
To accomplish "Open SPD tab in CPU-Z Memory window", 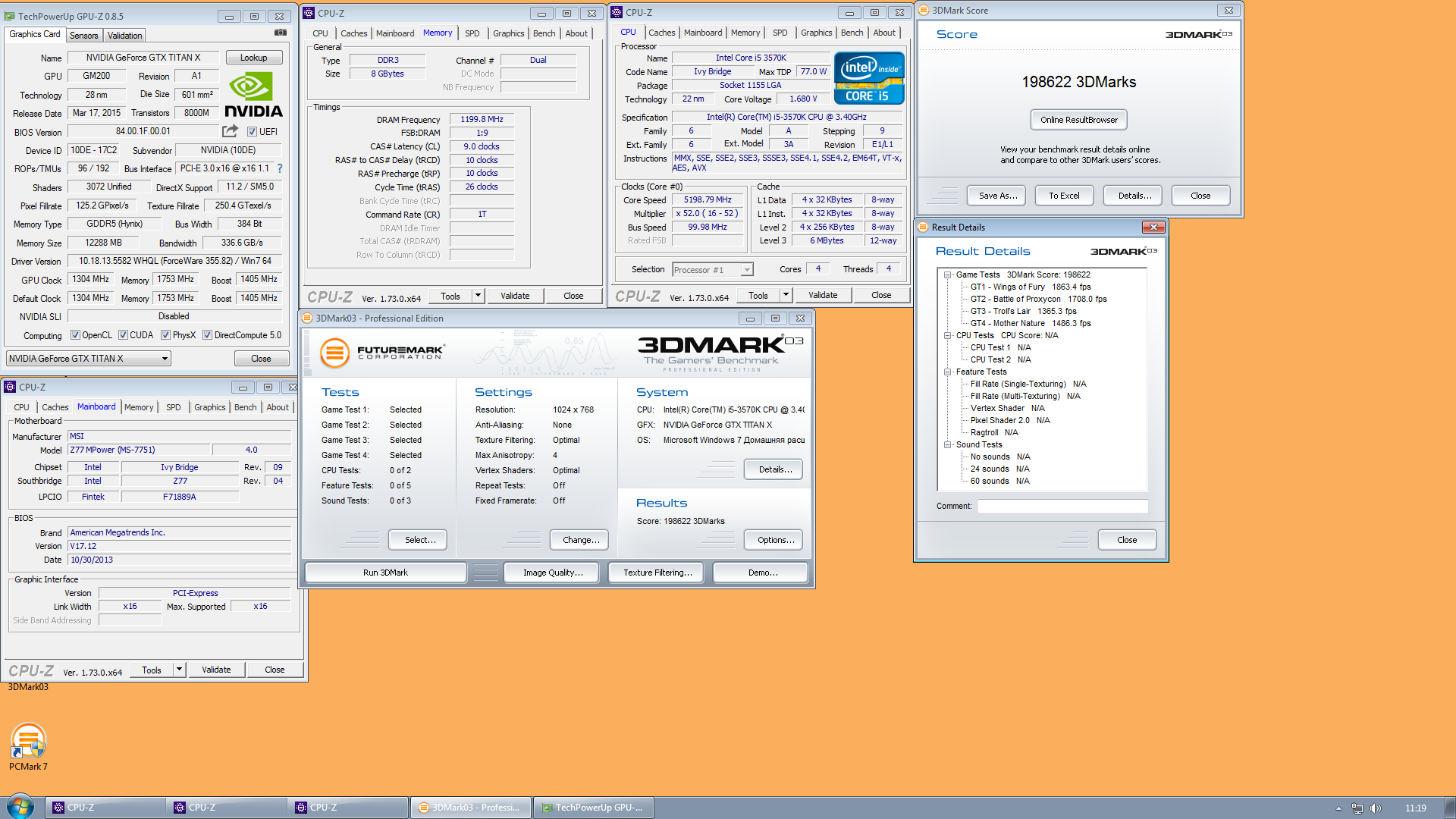I will pyautogui.click(x=472, y=33).
